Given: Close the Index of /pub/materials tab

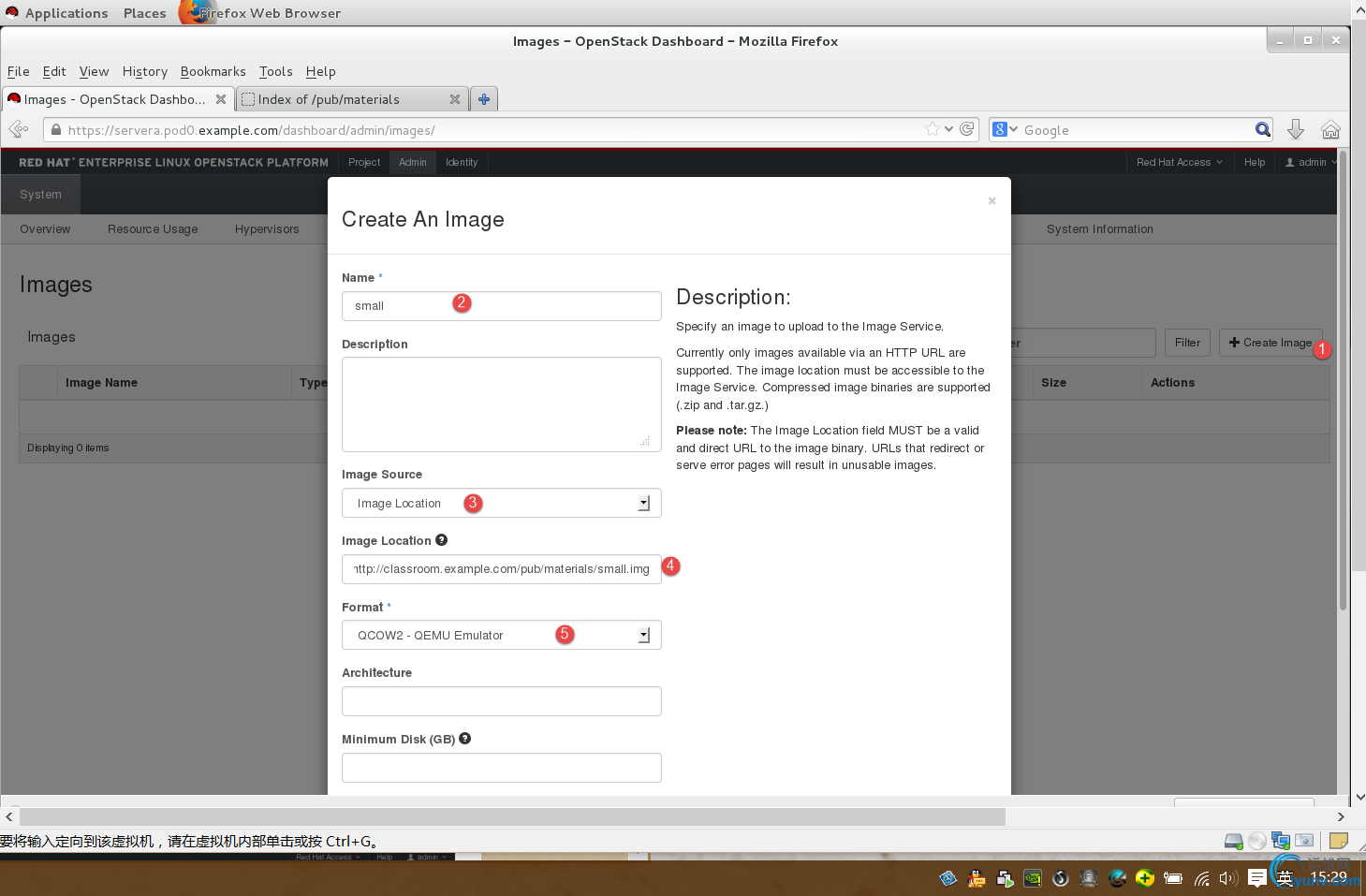Looking at the screenshot, I should (455, 99).
